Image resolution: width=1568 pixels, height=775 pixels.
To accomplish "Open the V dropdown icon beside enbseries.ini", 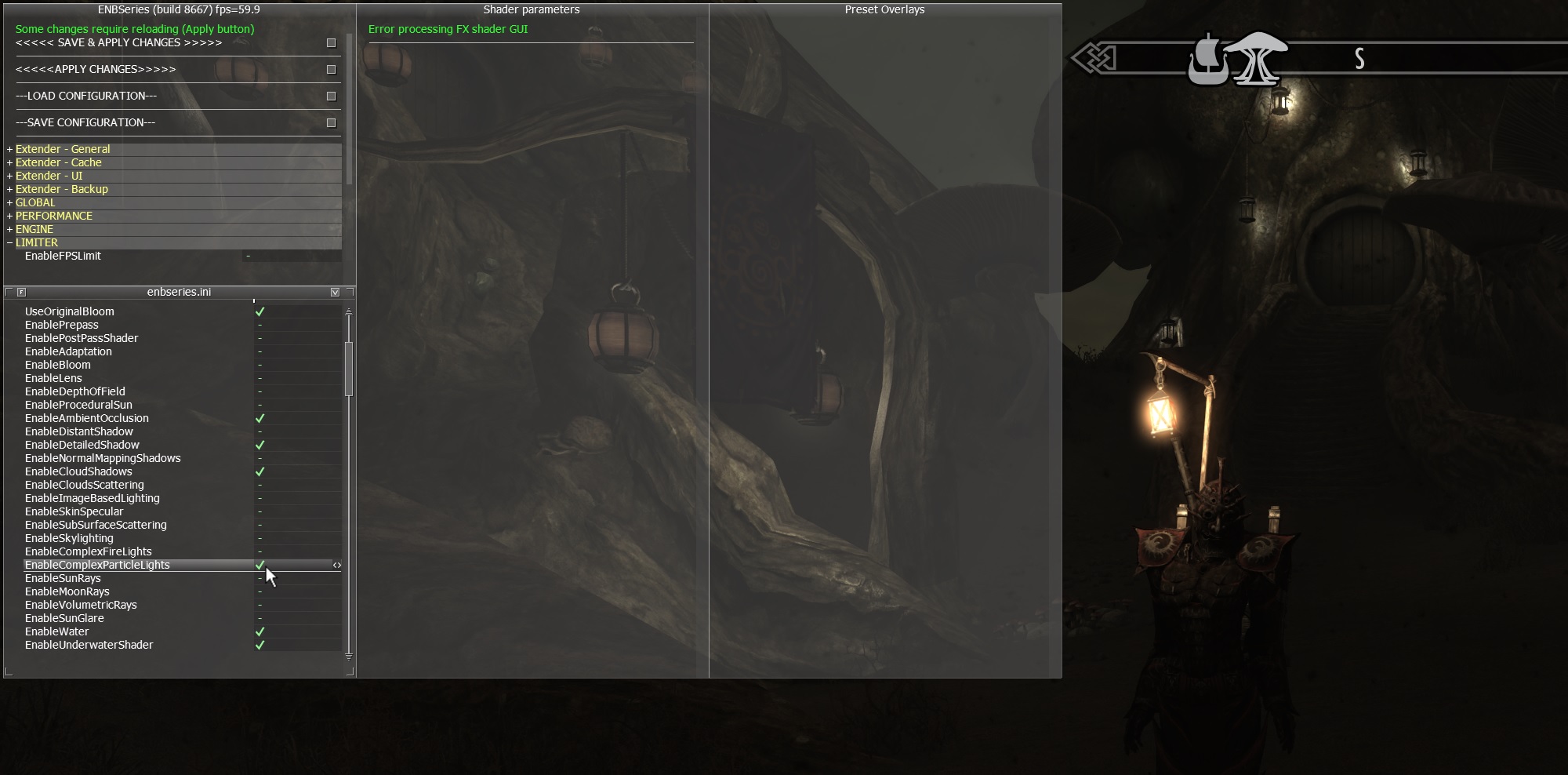I will 336,292.
